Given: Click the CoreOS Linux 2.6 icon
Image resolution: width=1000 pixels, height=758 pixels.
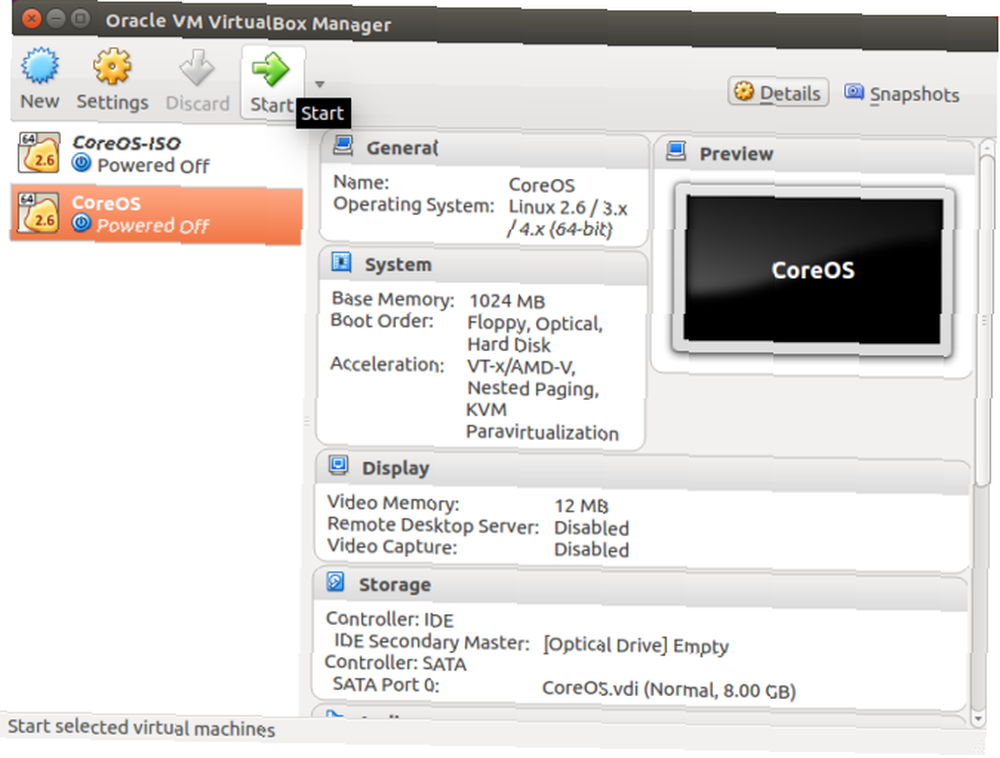Looking at the screenshot, I should [39, 213].
